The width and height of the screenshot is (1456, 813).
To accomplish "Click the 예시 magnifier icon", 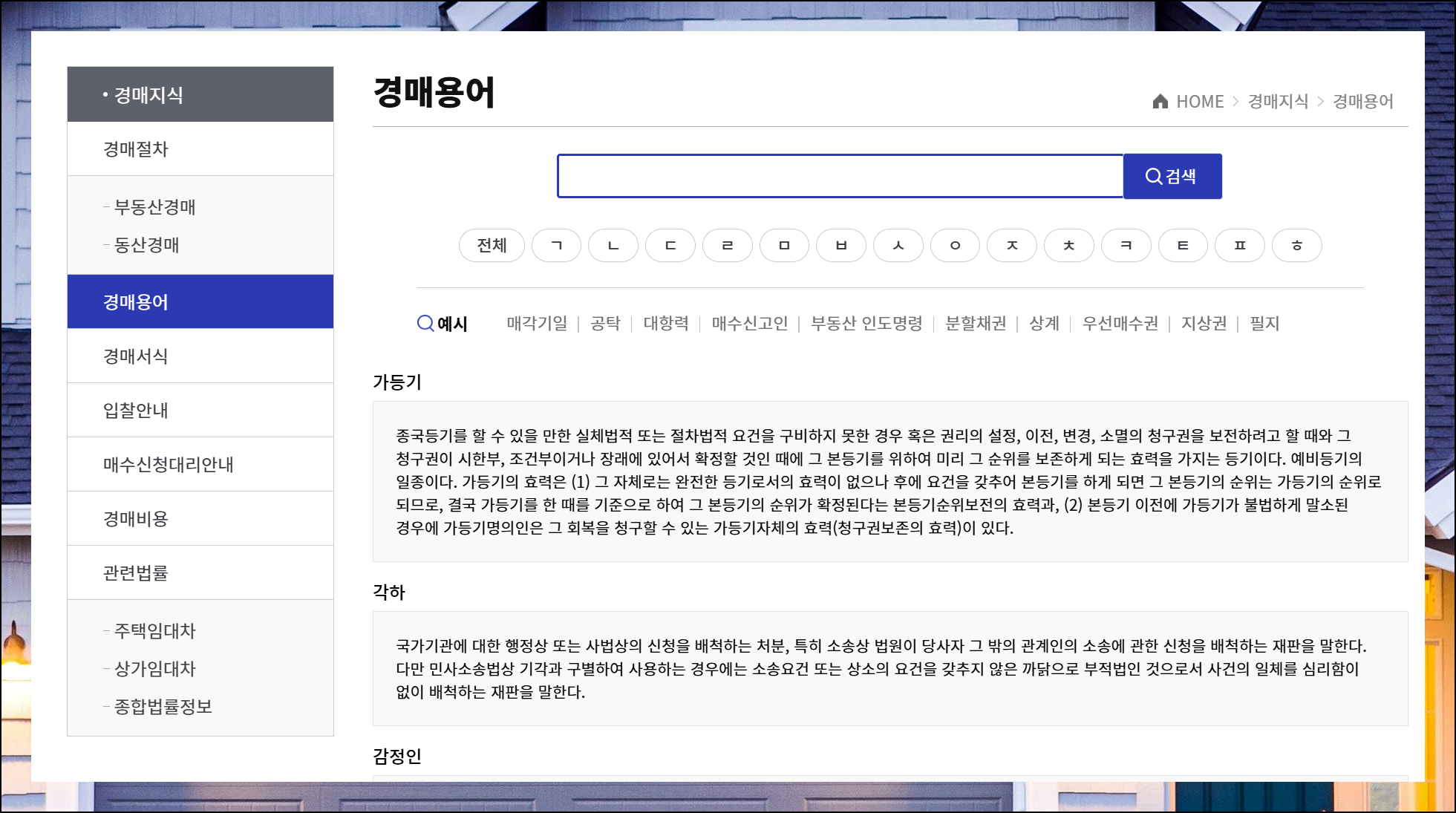I will tap(425, 324).
